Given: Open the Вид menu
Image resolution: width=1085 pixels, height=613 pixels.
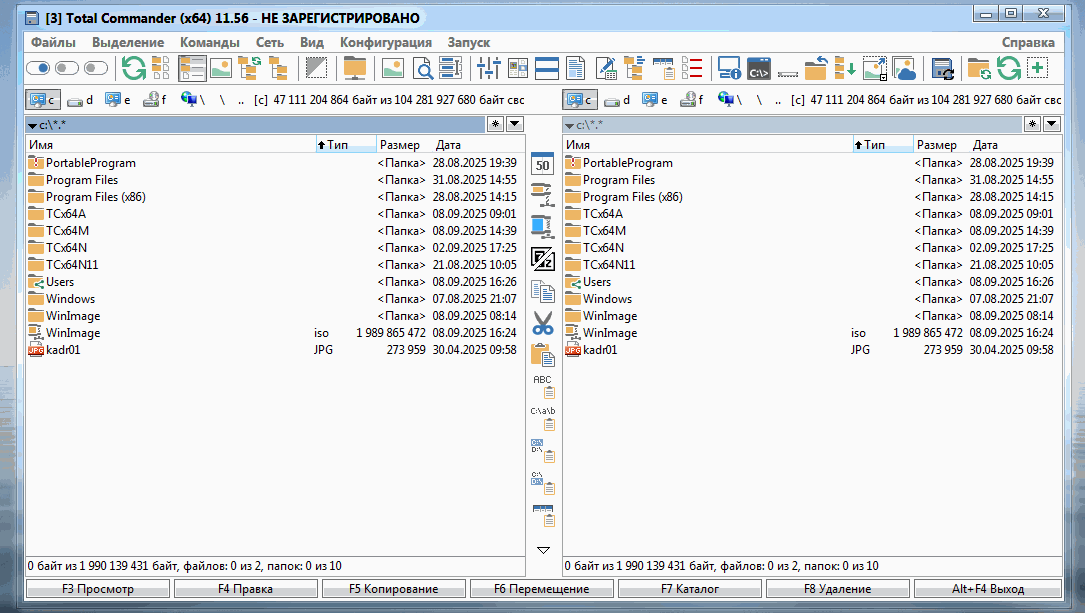Looking at the screenshot, I should [312, 42].
